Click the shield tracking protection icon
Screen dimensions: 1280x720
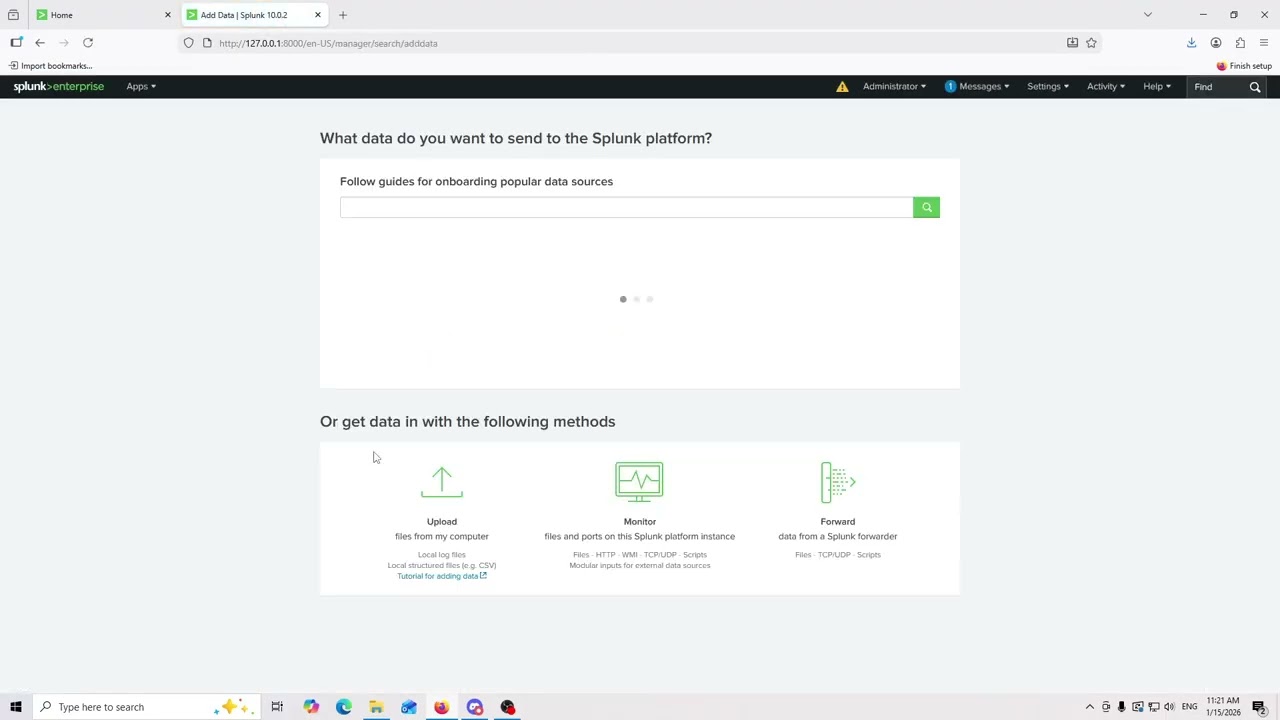188,43
